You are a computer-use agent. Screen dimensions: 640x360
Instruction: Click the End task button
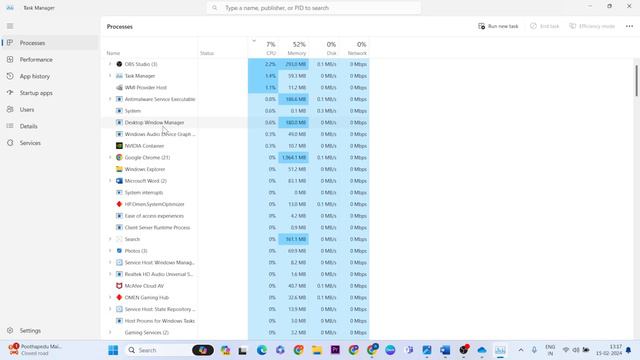(544, 26)
